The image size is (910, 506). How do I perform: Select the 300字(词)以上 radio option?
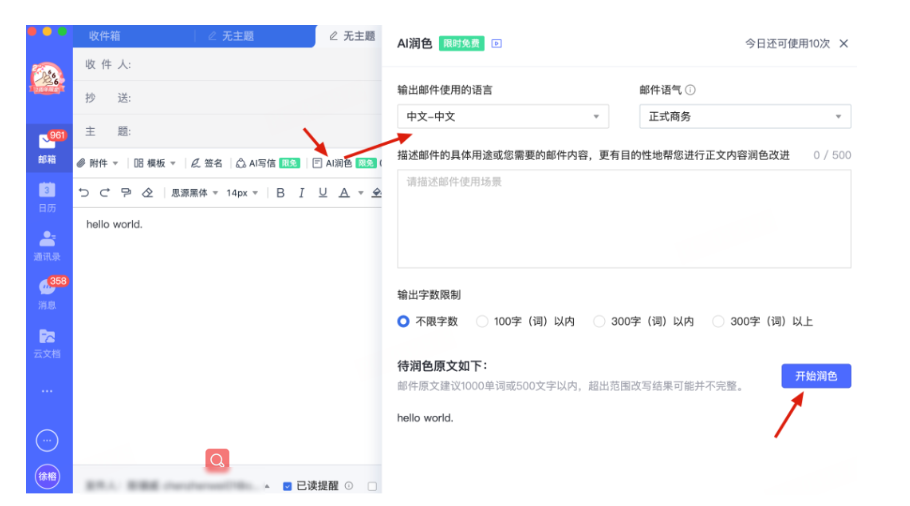[x=718, y=321]
